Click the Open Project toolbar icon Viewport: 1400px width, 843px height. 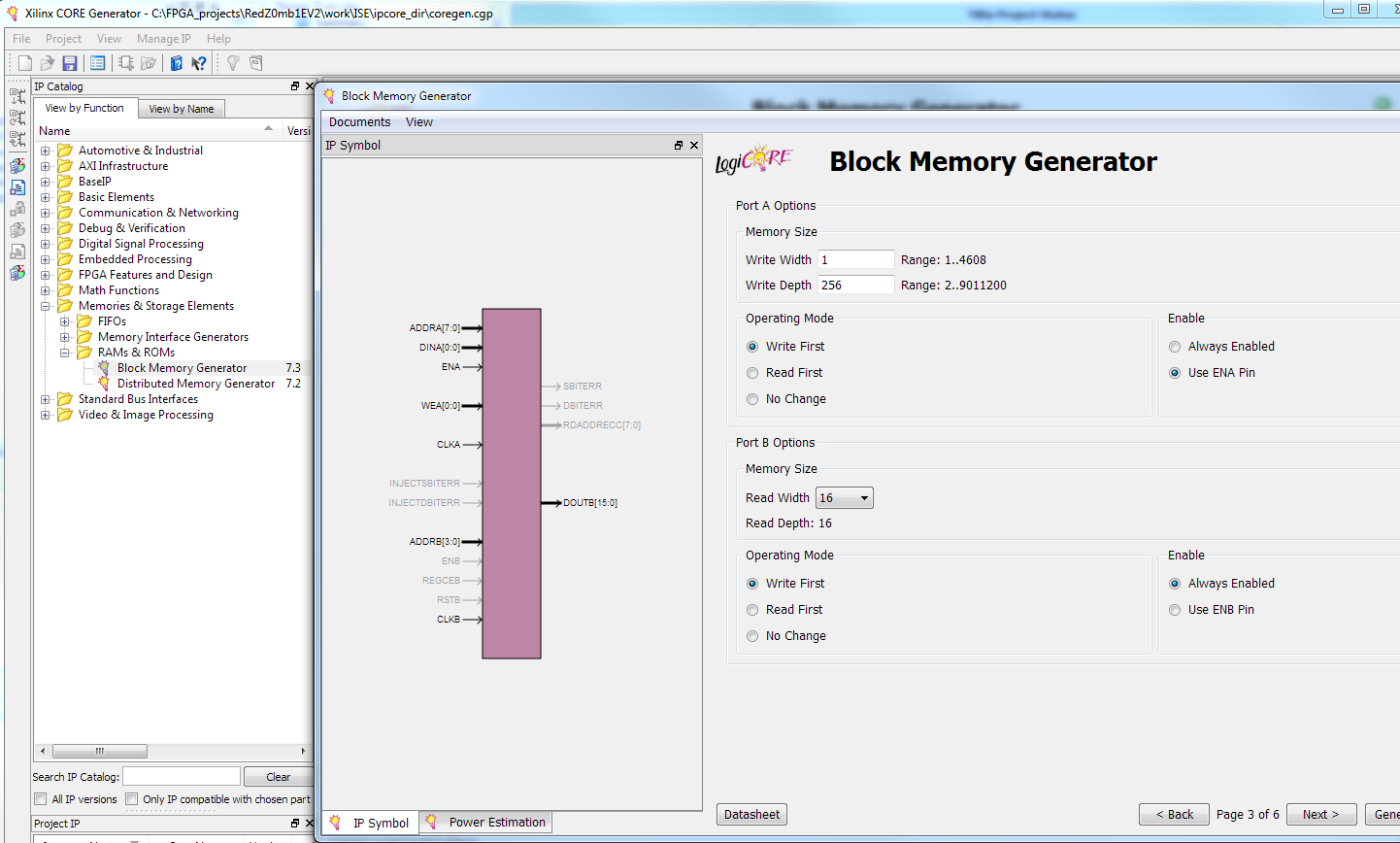click(x=47, y=63)
